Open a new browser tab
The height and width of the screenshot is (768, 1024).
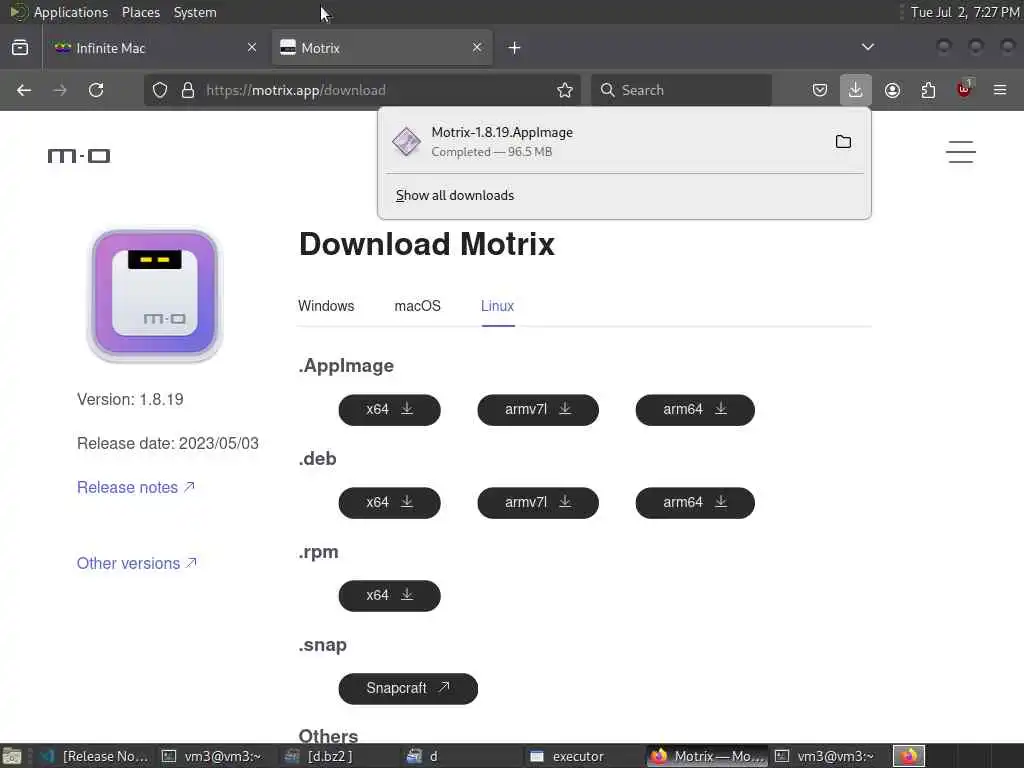[515, 48]
